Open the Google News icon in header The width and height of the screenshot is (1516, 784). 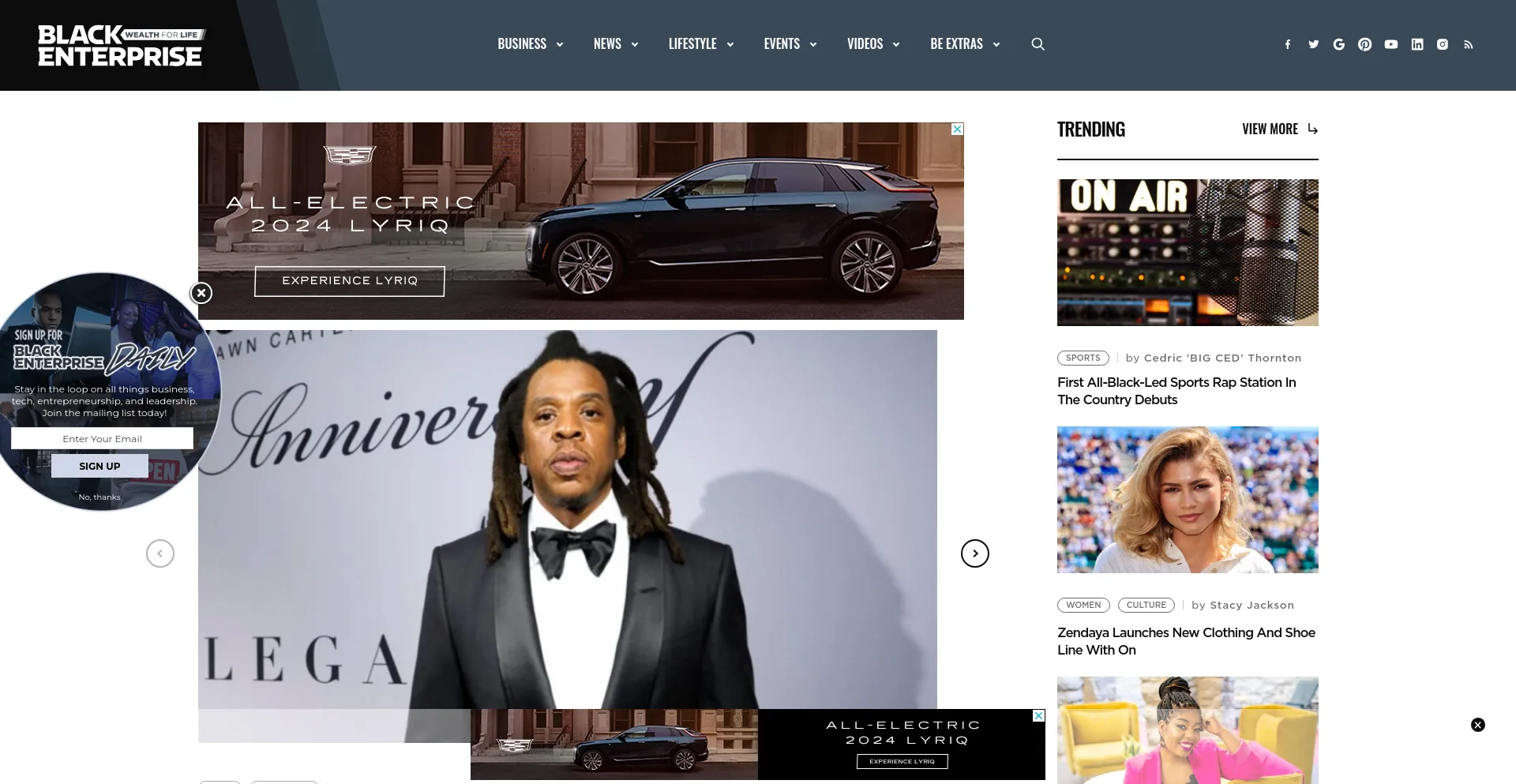point(1339,44)
